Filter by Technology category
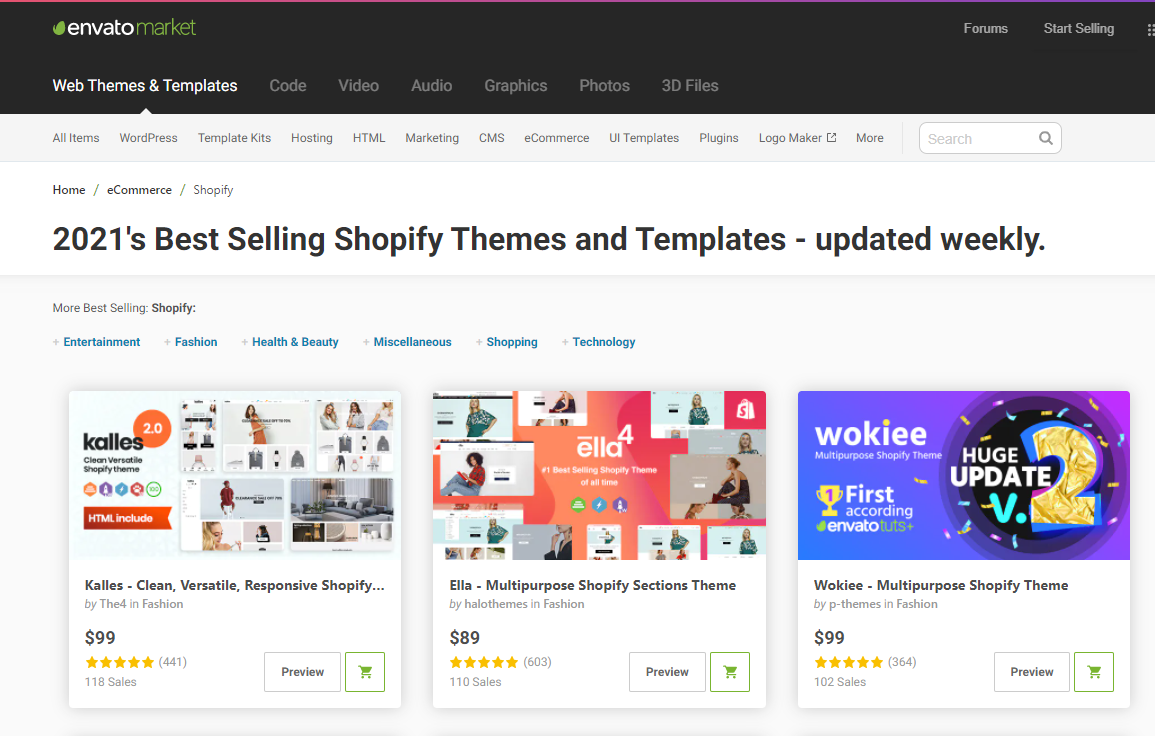 604,342
